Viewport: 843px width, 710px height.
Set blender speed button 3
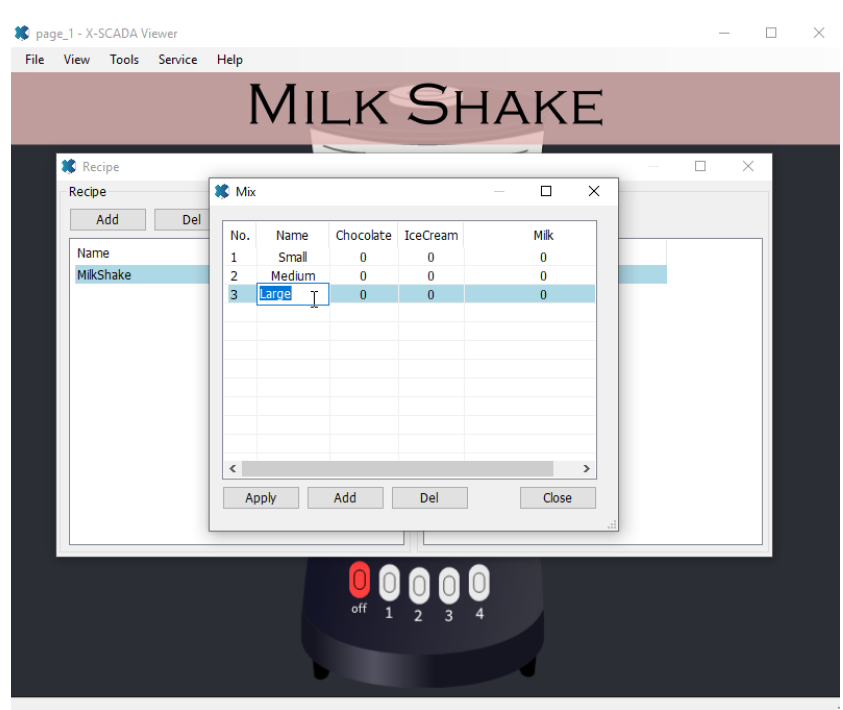point(449,585)
